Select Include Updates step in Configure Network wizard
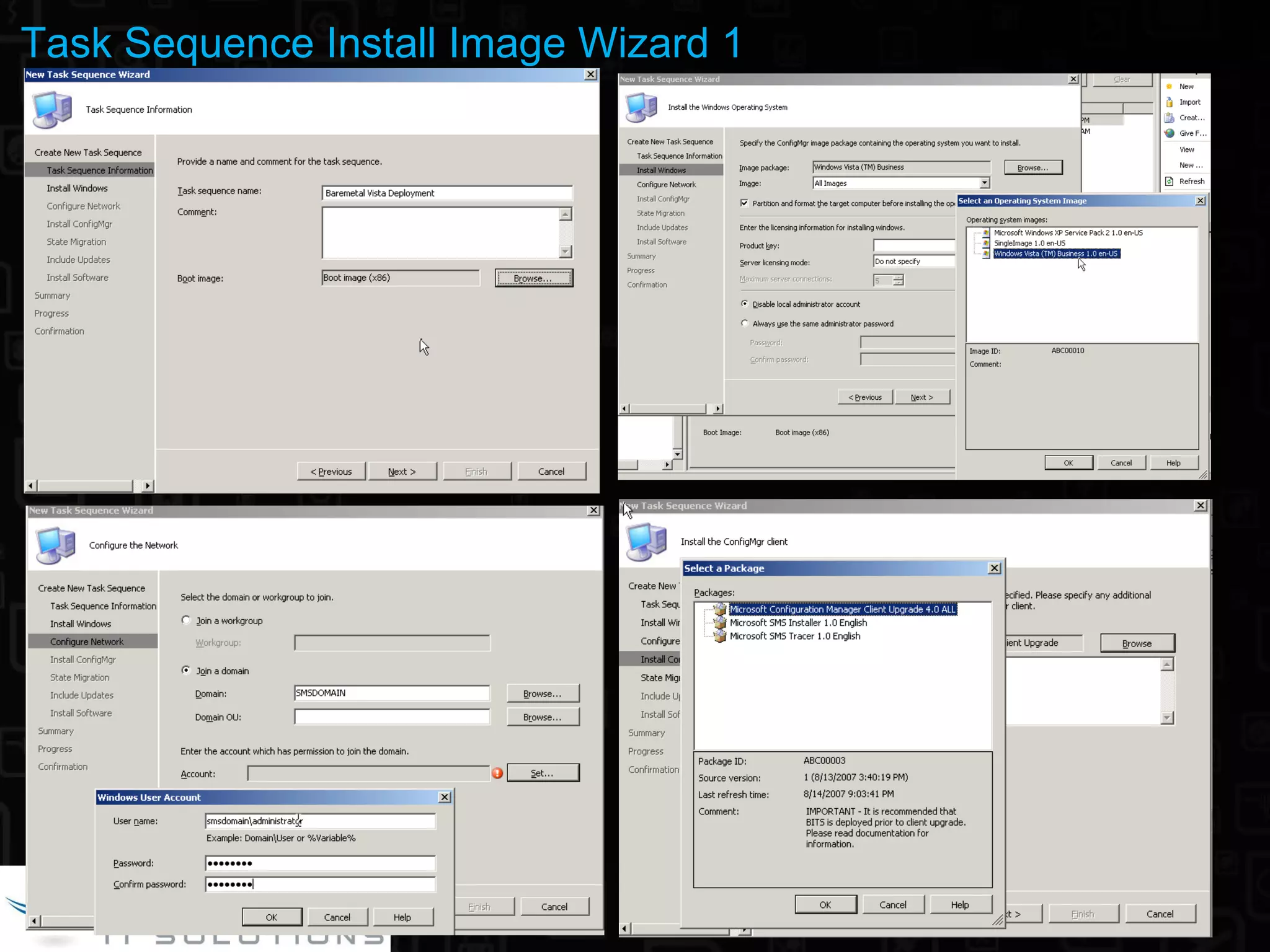Viewport: 1270px width, 952px height. [82, 695]
